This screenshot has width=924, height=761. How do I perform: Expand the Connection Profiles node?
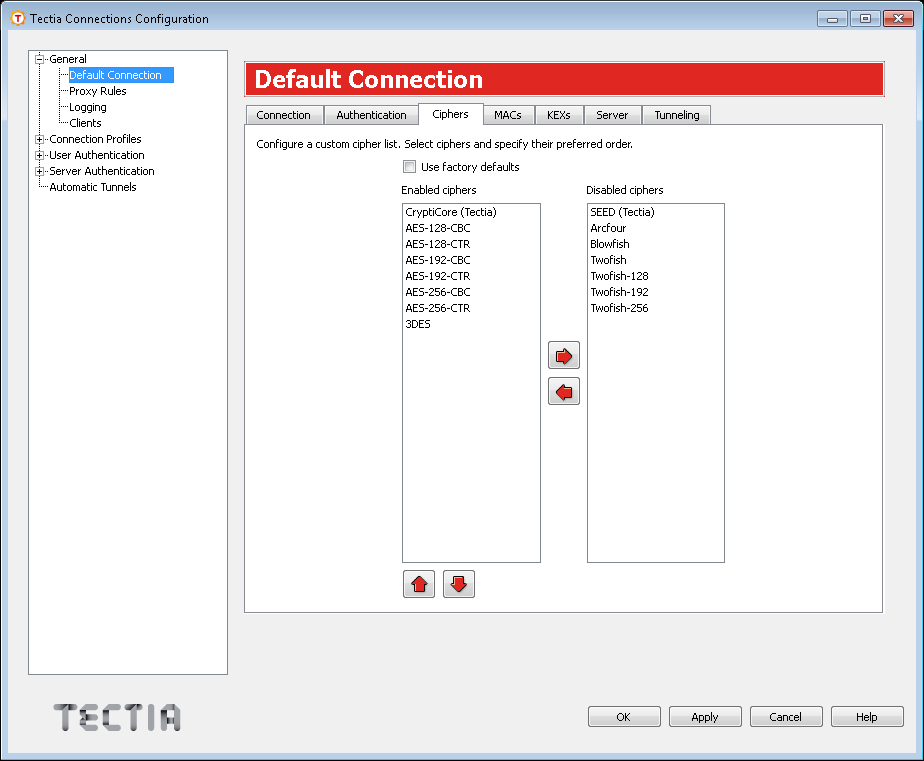[x=40, y=139]
